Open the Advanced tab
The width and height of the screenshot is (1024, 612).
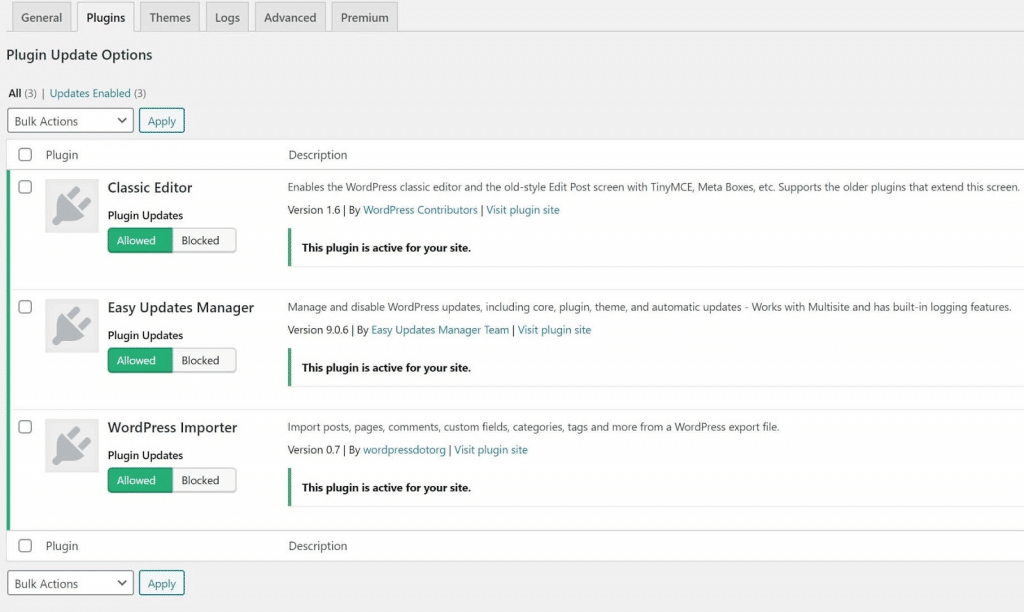290,16
